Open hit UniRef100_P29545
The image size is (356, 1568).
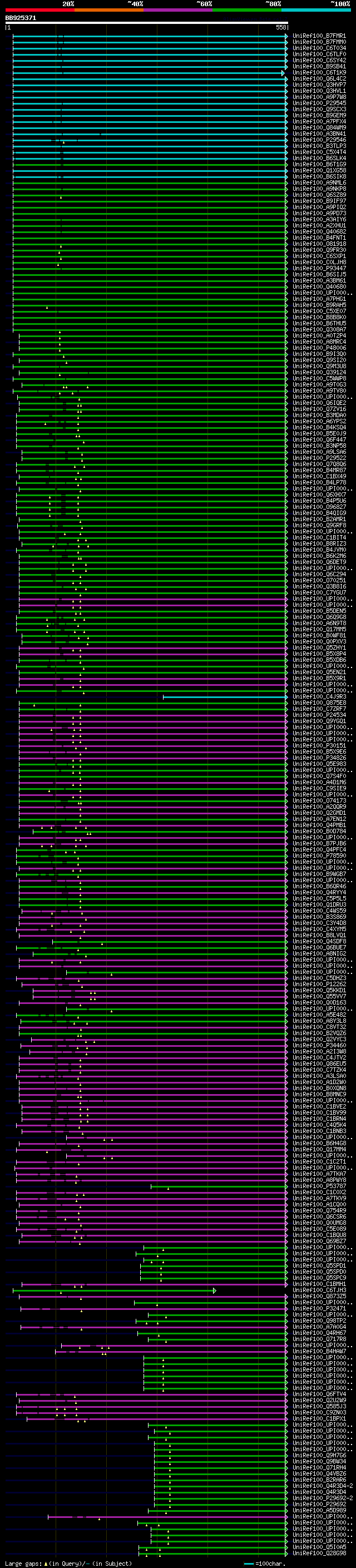point(319,103)
